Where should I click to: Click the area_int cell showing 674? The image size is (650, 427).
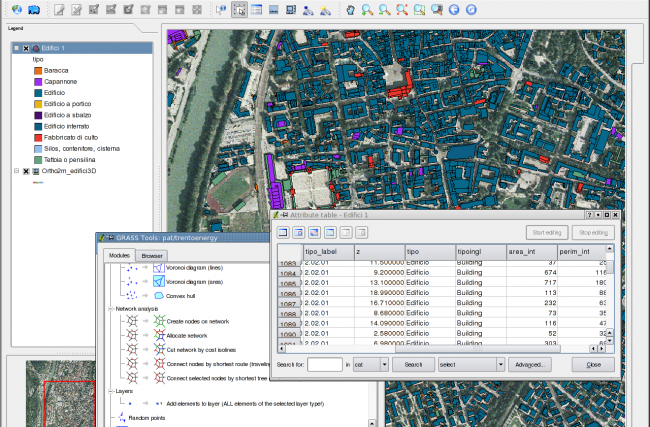(531, 272)
